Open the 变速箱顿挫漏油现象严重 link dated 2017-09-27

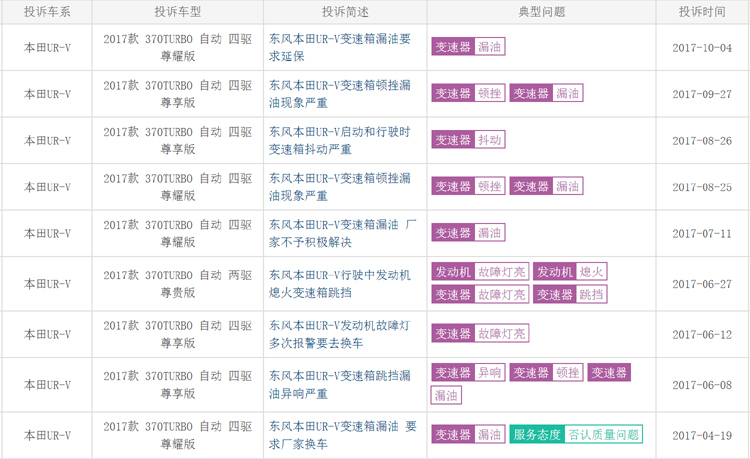tap(340, 94)
